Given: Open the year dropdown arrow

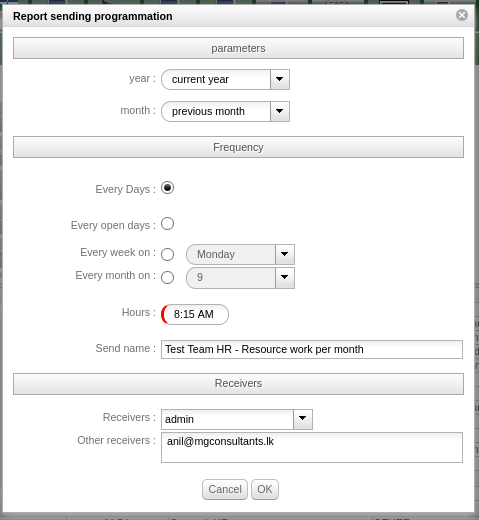Looking at the screenshot, I should pos(280,79).
